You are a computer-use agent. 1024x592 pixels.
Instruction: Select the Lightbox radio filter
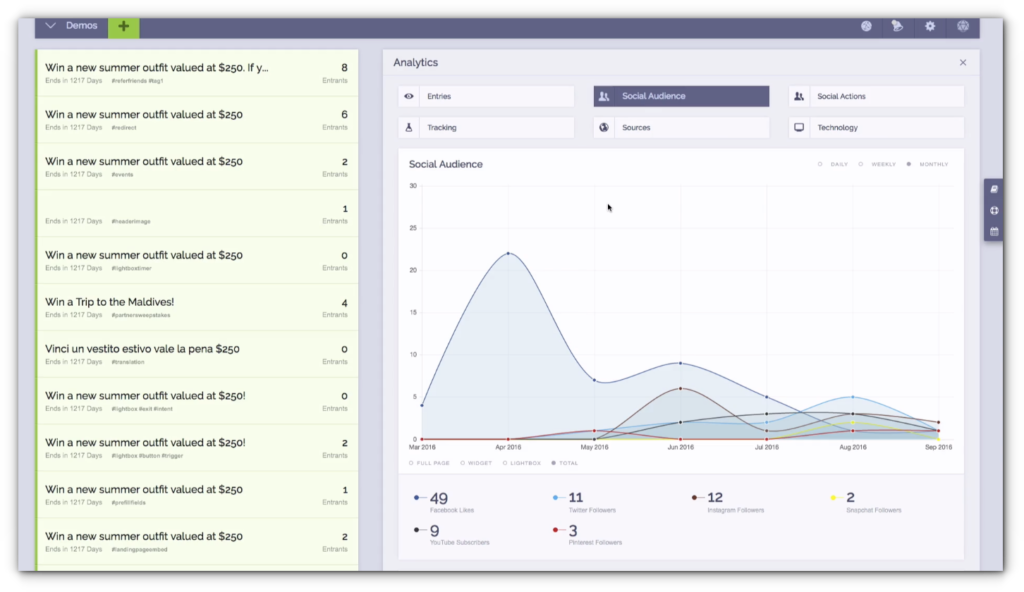(505, 463)
